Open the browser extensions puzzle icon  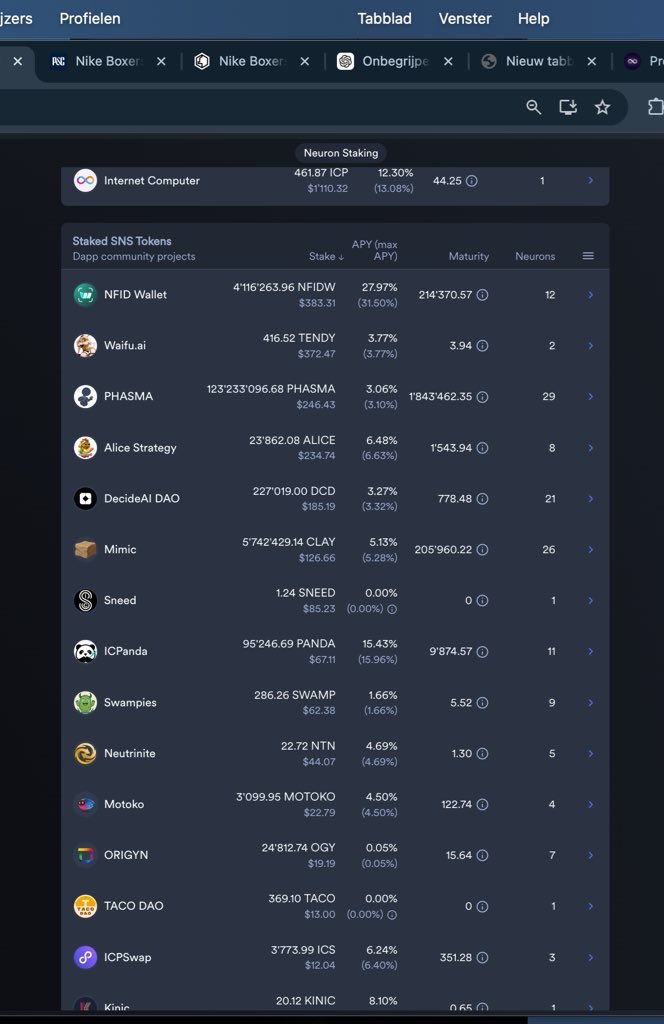[x=655, y=107]
